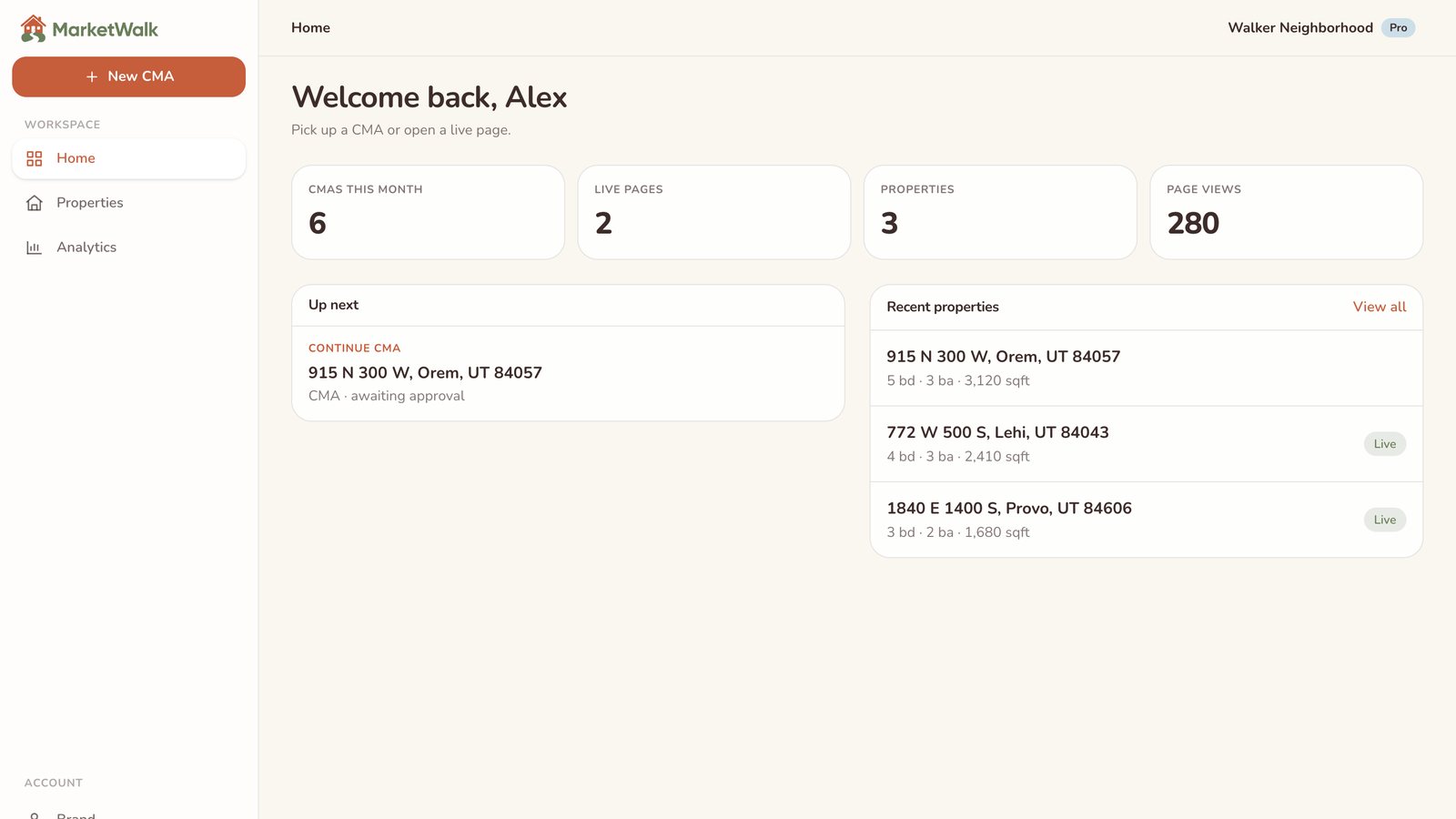
Task: Open Properties from the sidebar
Action: pyautogui.click(x=128, y=203)
